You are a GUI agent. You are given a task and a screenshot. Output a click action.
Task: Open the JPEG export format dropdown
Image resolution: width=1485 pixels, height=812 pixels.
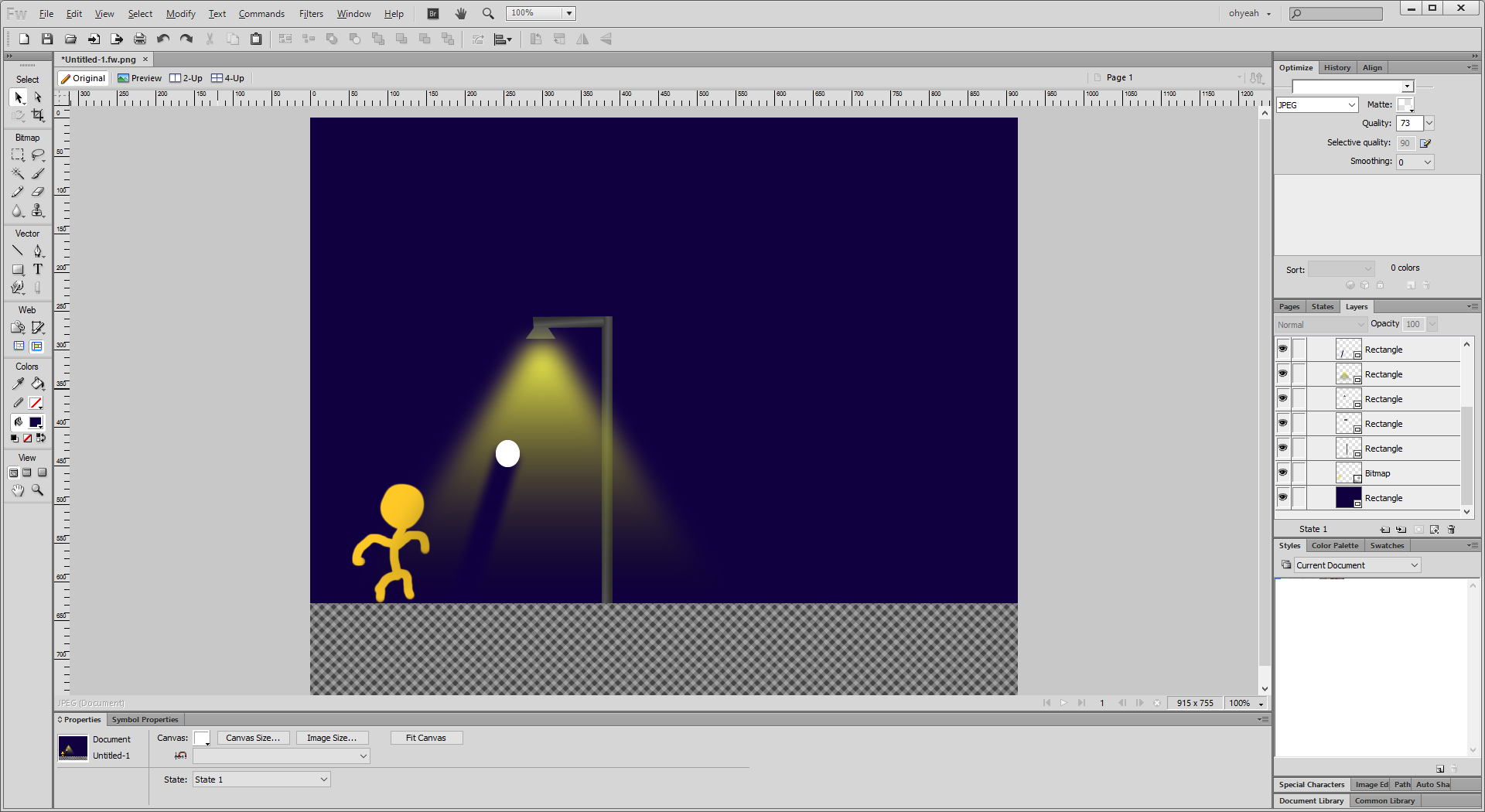1317,105
